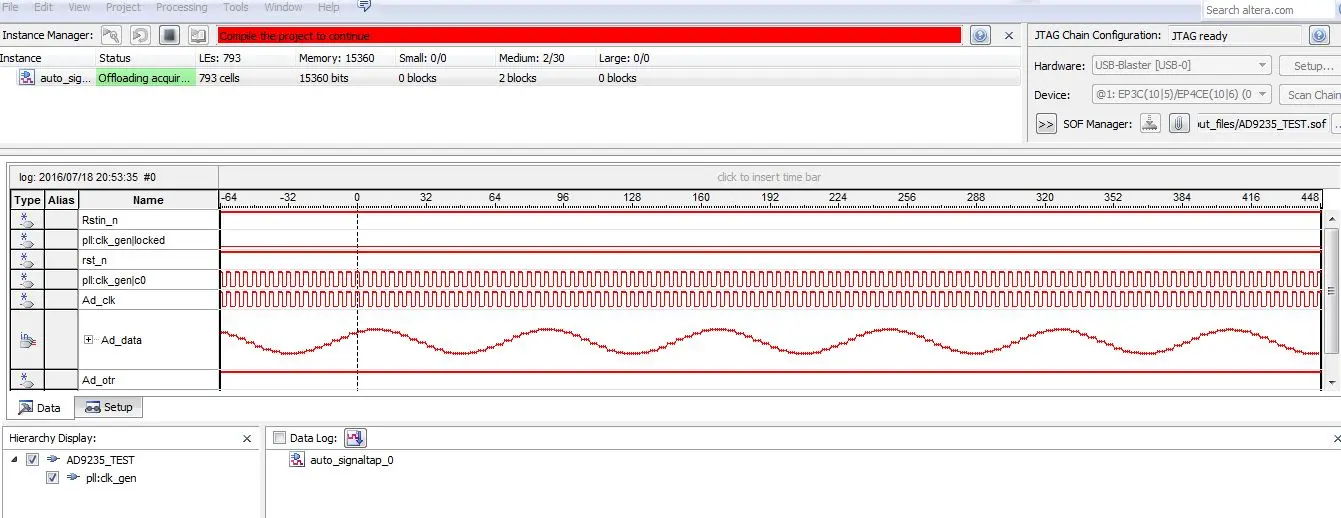Click the auto_sig instance icon in Instance Manager
Image resolution: width=1341 pixels, height=518 pixels.
point(27,78)
